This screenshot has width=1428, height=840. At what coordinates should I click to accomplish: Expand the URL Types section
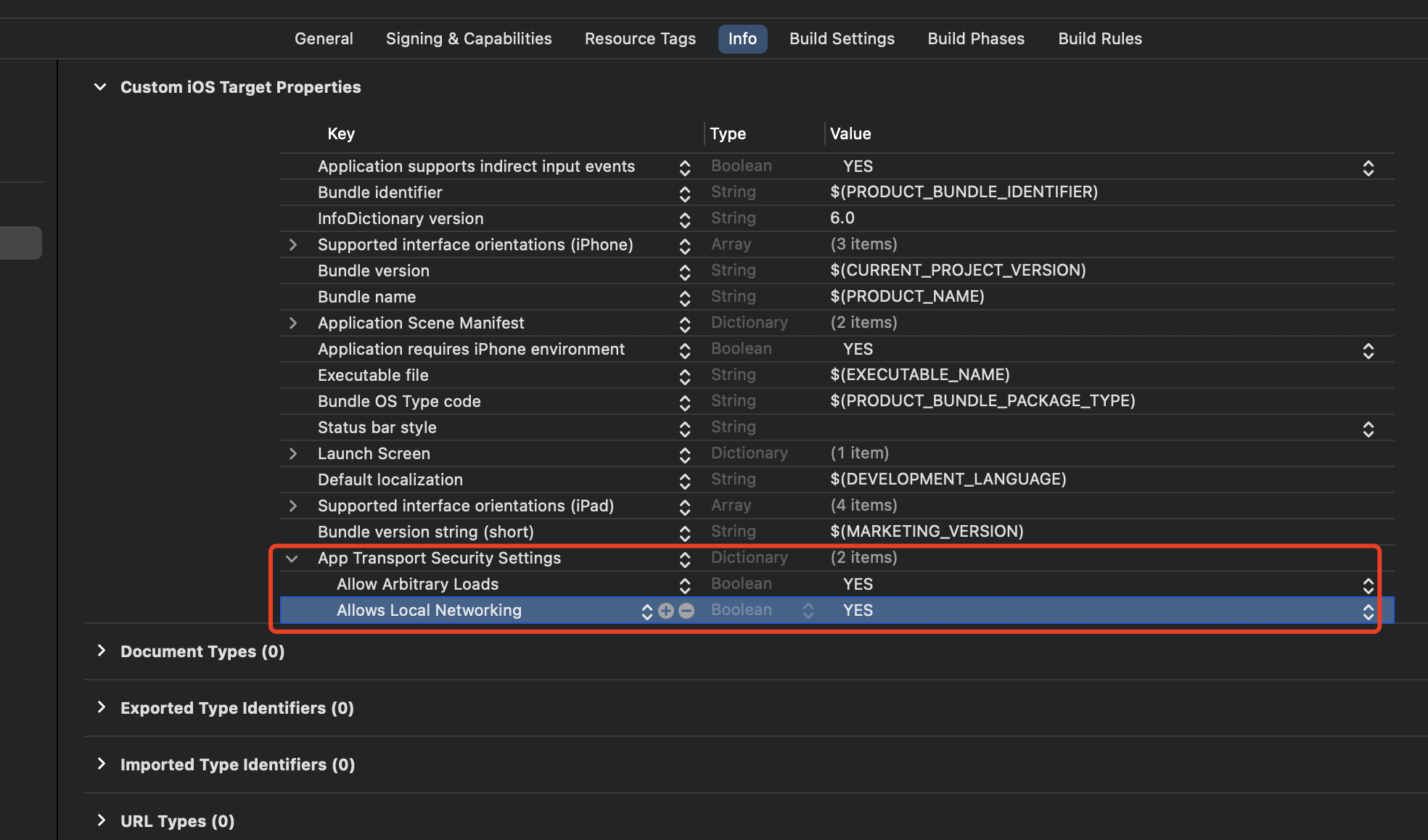pos(102,820)
